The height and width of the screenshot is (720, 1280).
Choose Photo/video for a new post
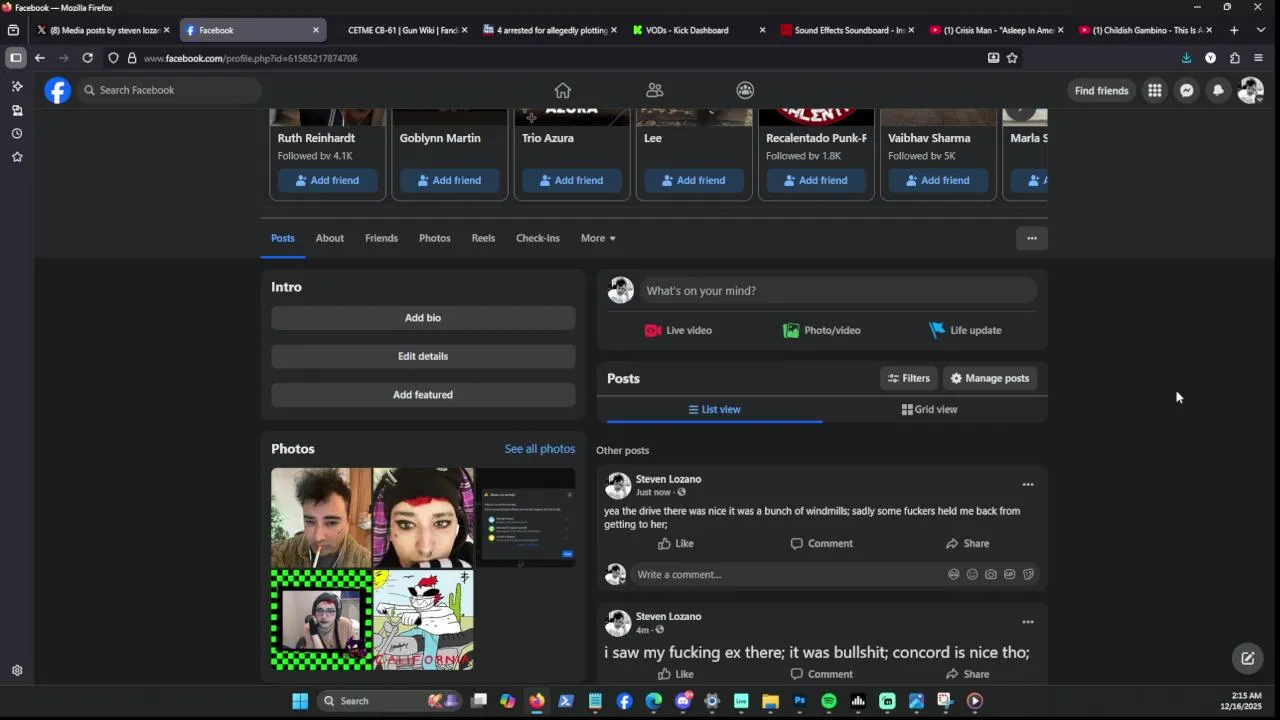pyautogui.click(x=822, y=330)
